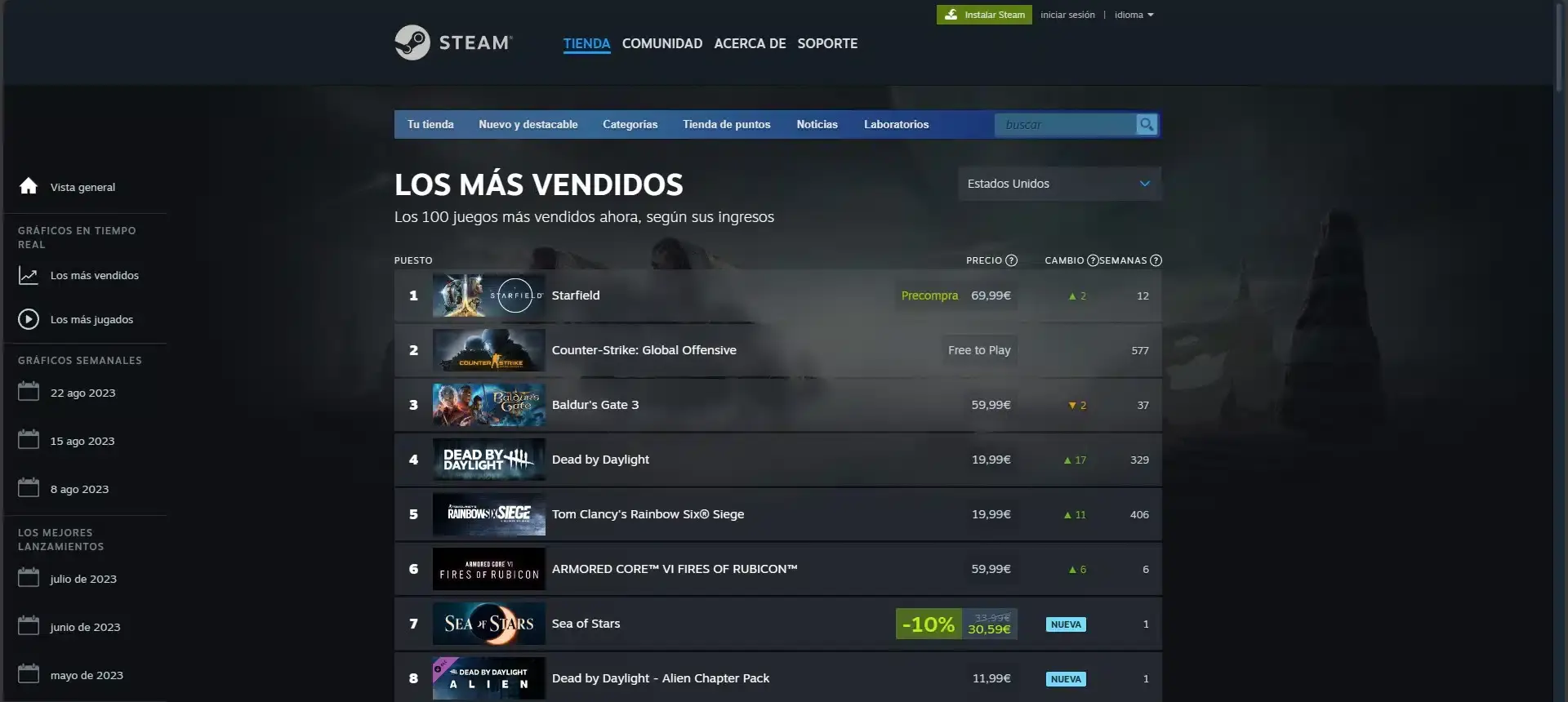The image size is (1568, 702).
Task: Open the Counter-Strike thumbnail image
Action: click(x=488, y=350)
